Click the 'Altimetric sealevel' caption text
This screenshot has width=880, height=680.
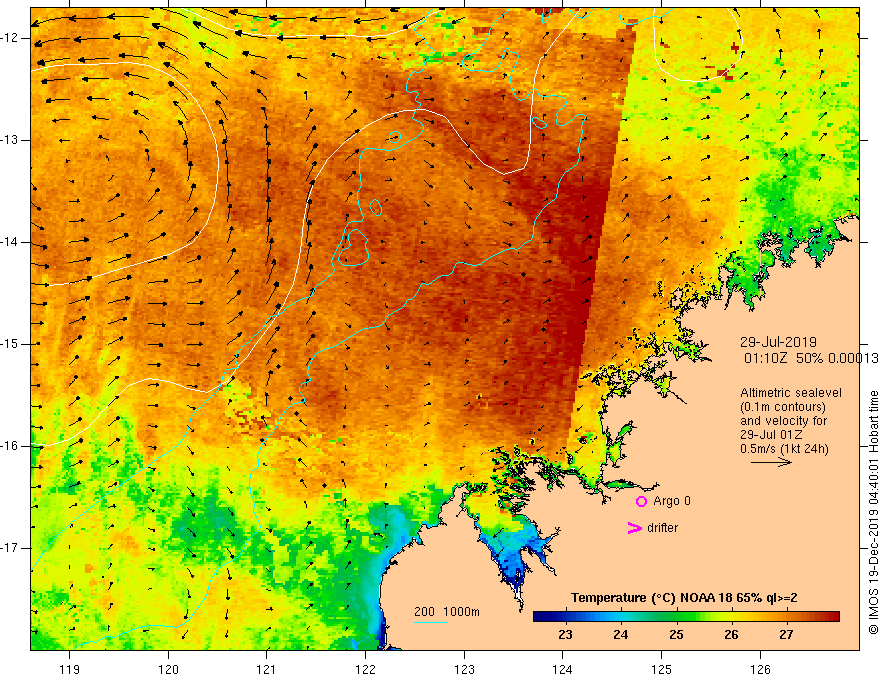(x=791, y=393)
